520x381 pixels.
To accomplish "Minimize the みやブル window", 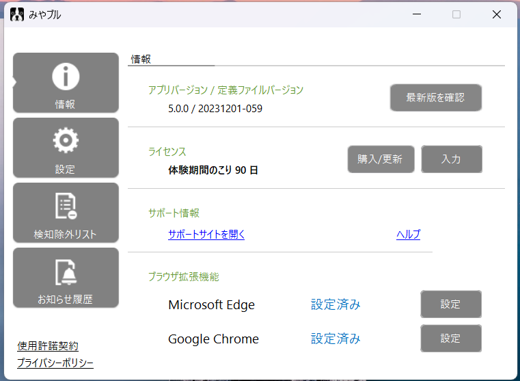I will [417, 14].
